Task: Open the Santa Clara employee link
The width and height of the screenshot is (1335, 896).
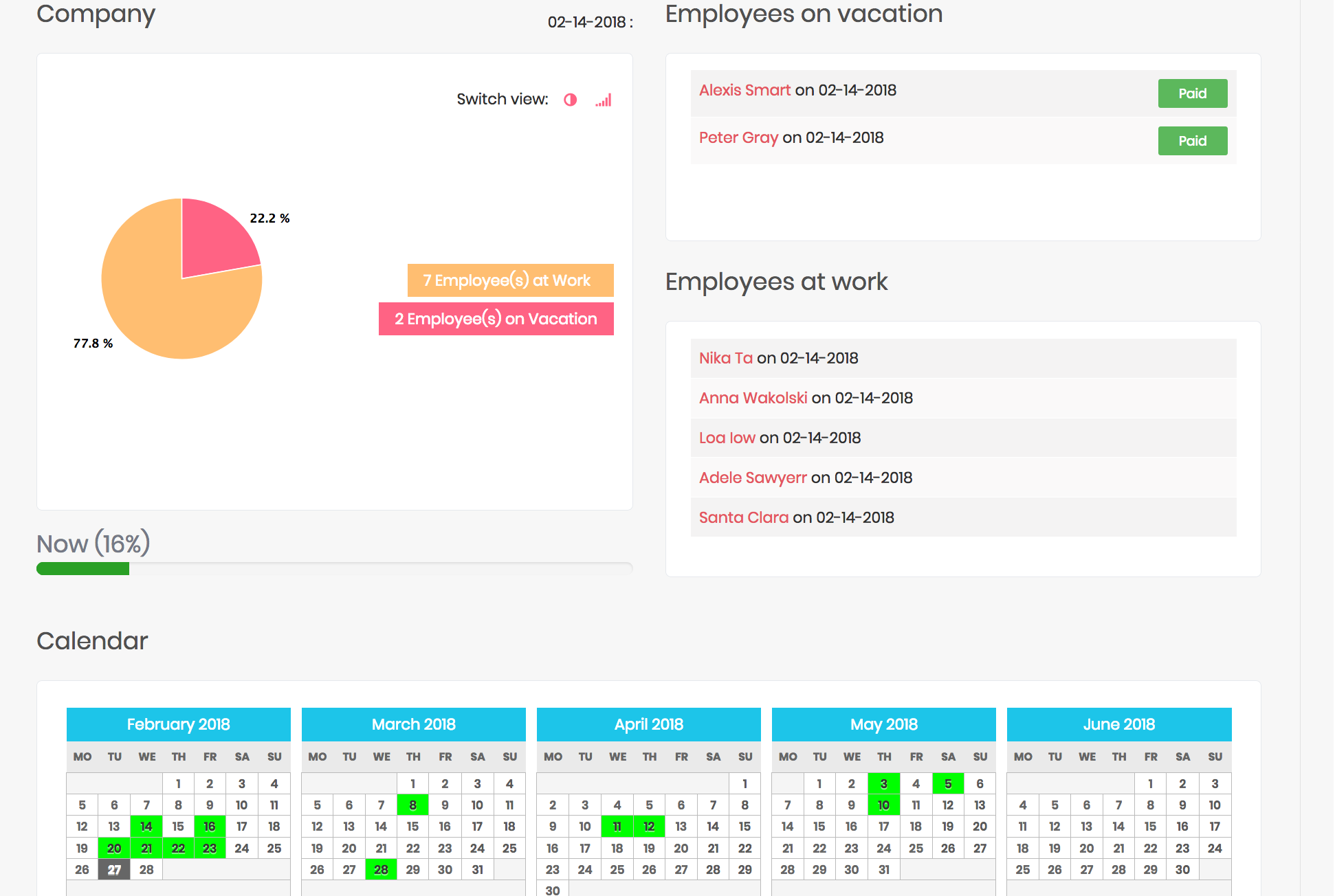Action: coord(743,517)
